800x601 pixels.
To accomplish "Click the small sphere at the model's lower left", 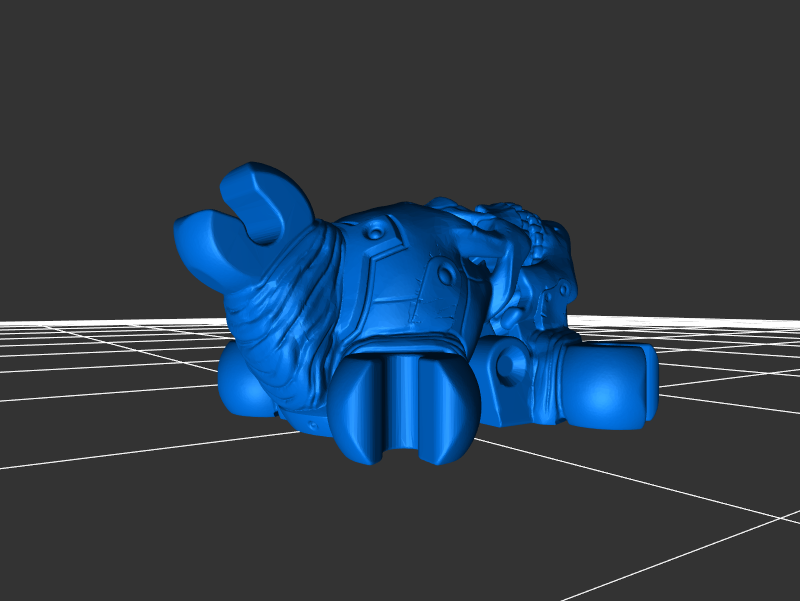I will [238, 382].
